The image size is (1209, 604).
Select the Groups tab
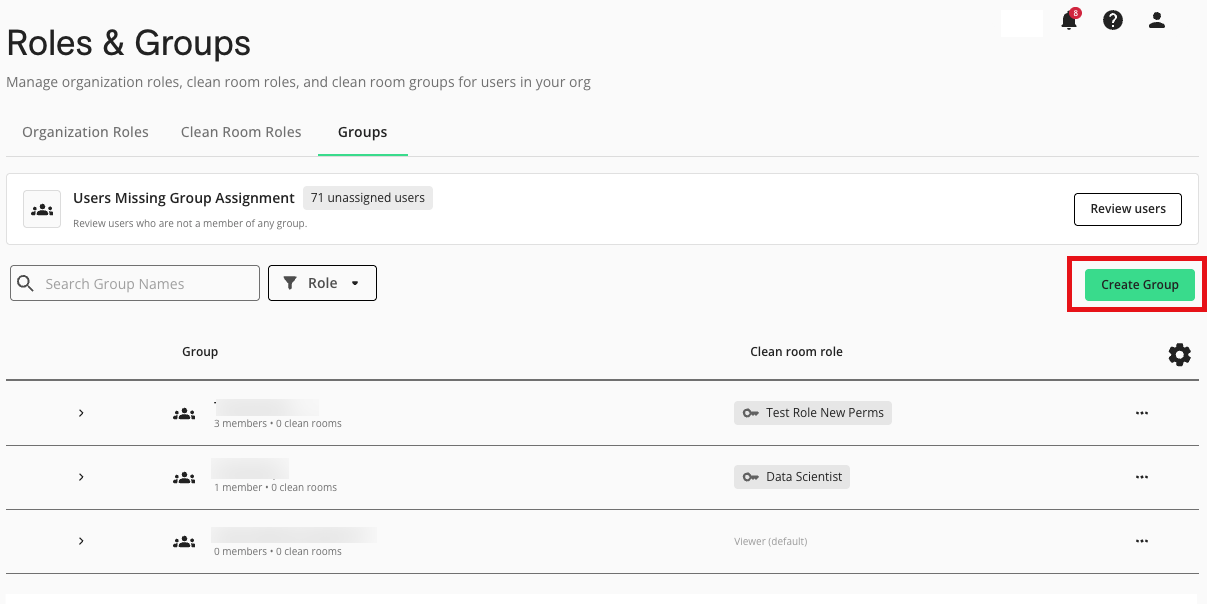[362, 132]
